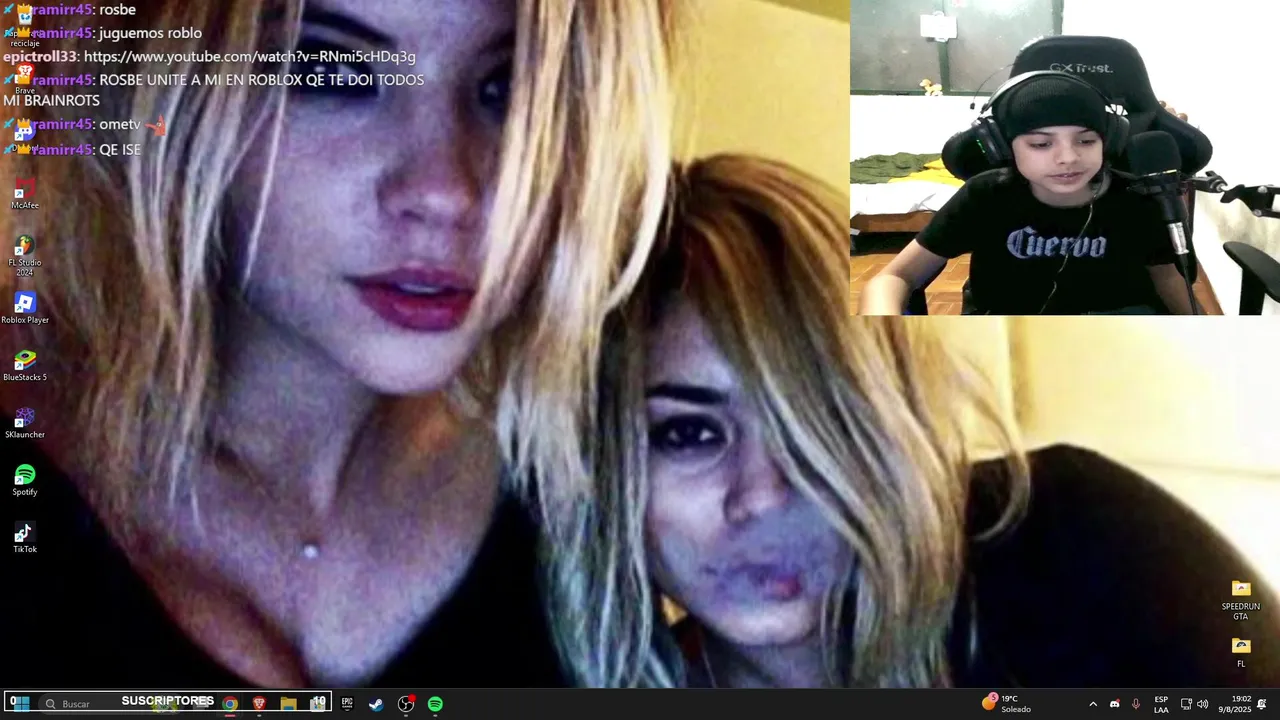Click the "juguemos roblo" chat message

pos(150,33)
